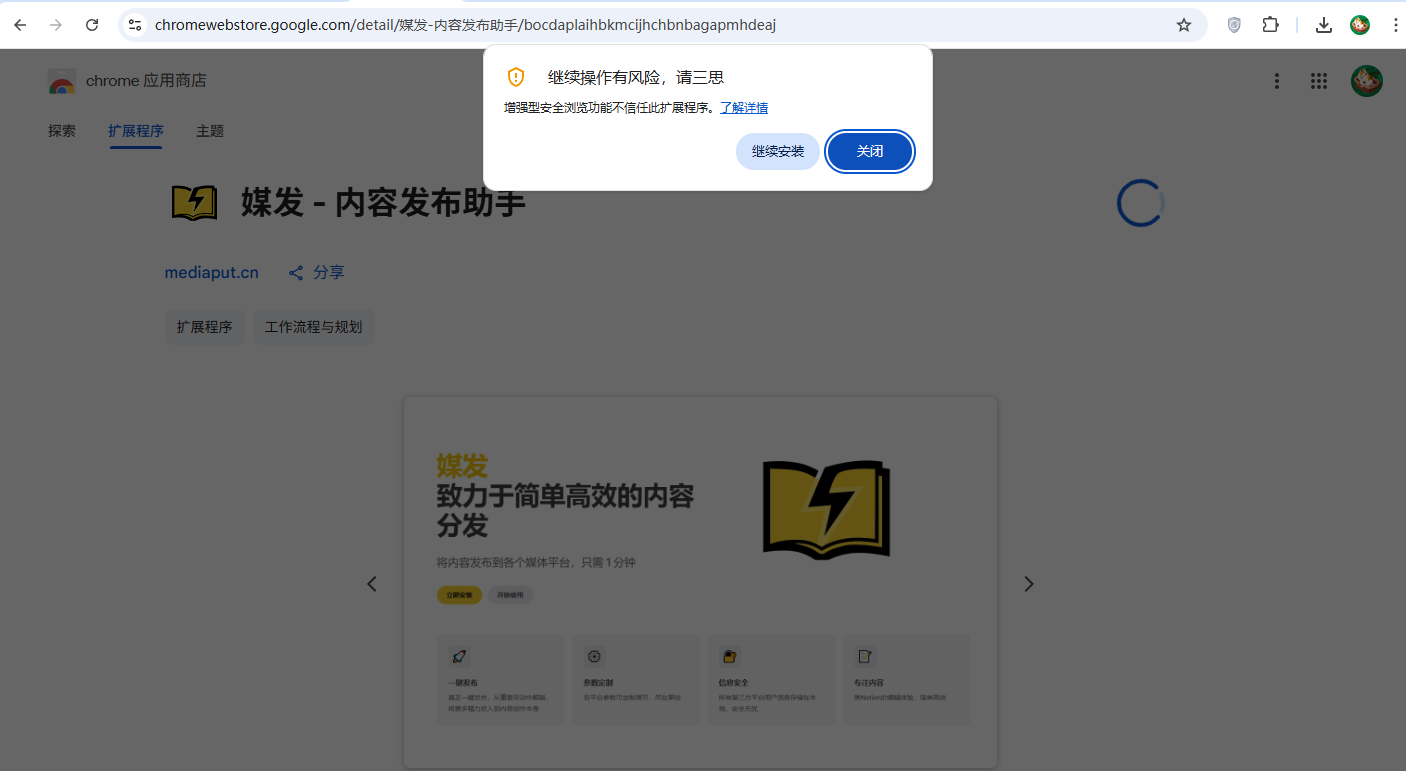Select the 探索 tab

(62, 131)
